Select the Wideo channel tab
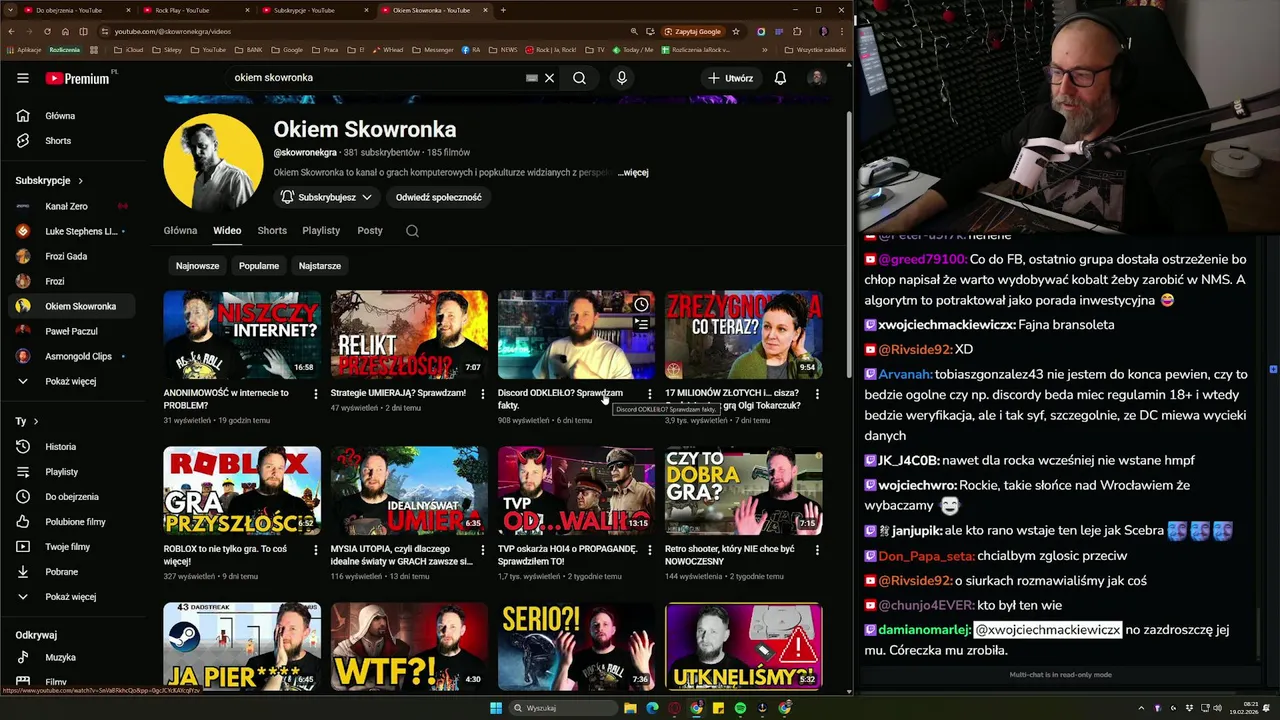This screenshot has height=720, width=1280. pyautogui.click(x=227, y=230)
